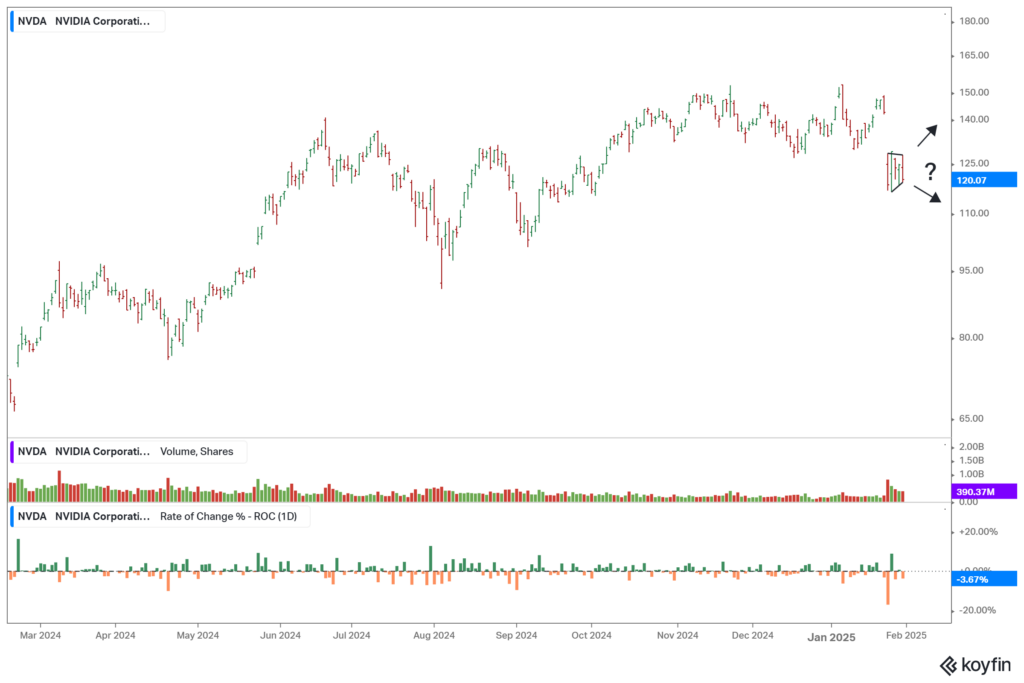This screenshot has width=1024, height=683.
Task: Click the bold Jan 2025 date label
Action: pos(831,637)
